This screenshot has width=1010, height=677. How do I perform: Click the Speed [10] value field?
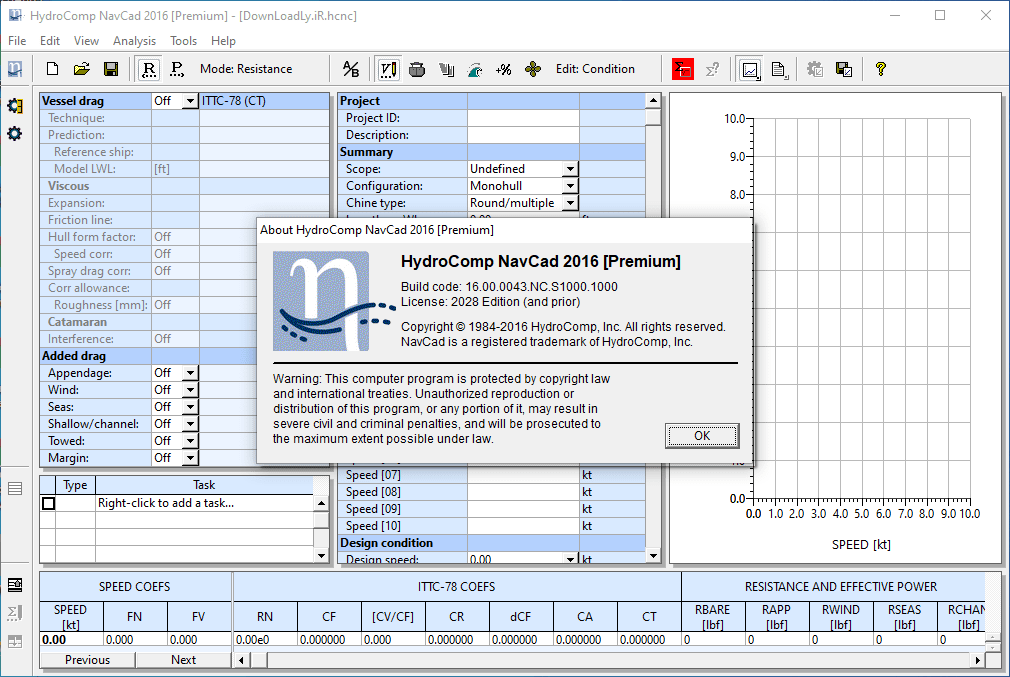523,526
